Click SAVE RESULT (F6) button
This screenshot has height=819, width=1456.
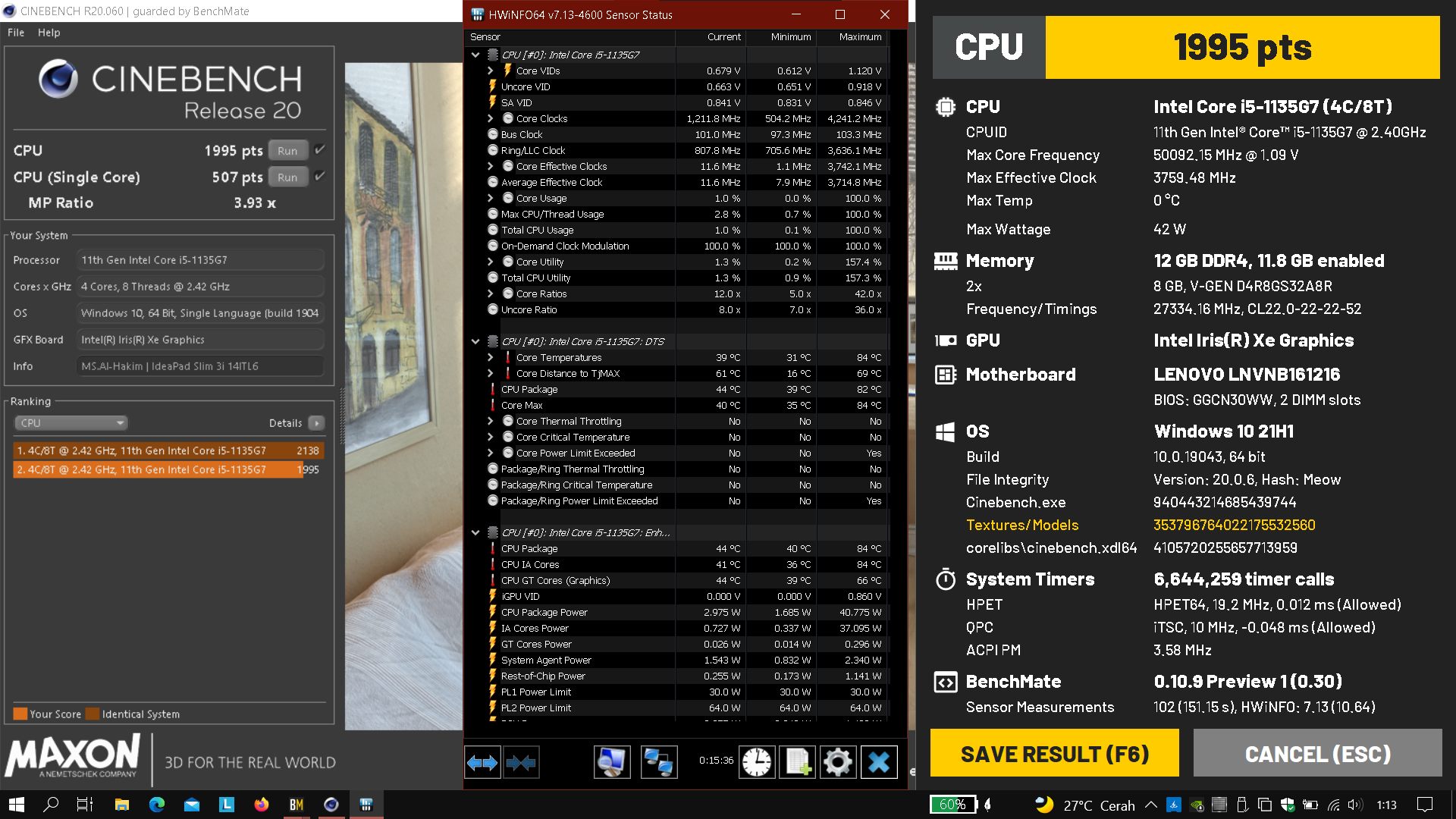pos(1055,753)
